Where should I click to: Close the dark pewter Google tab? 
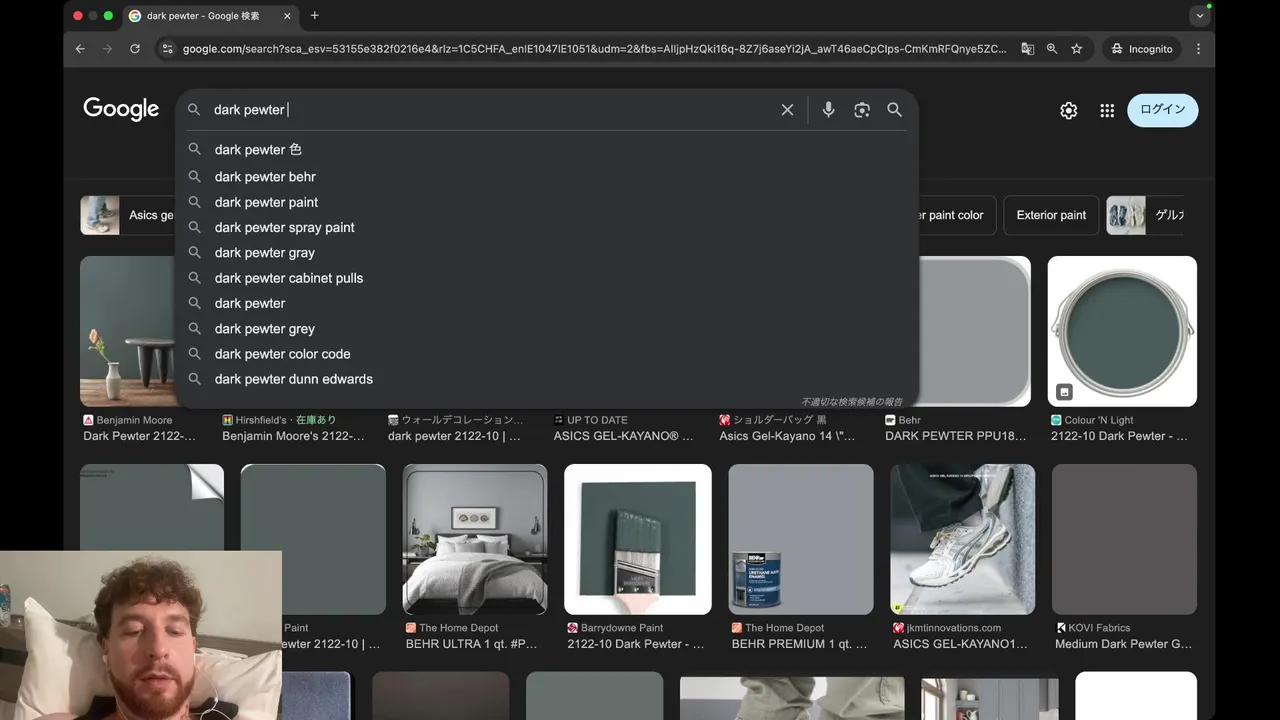point(287,16)
